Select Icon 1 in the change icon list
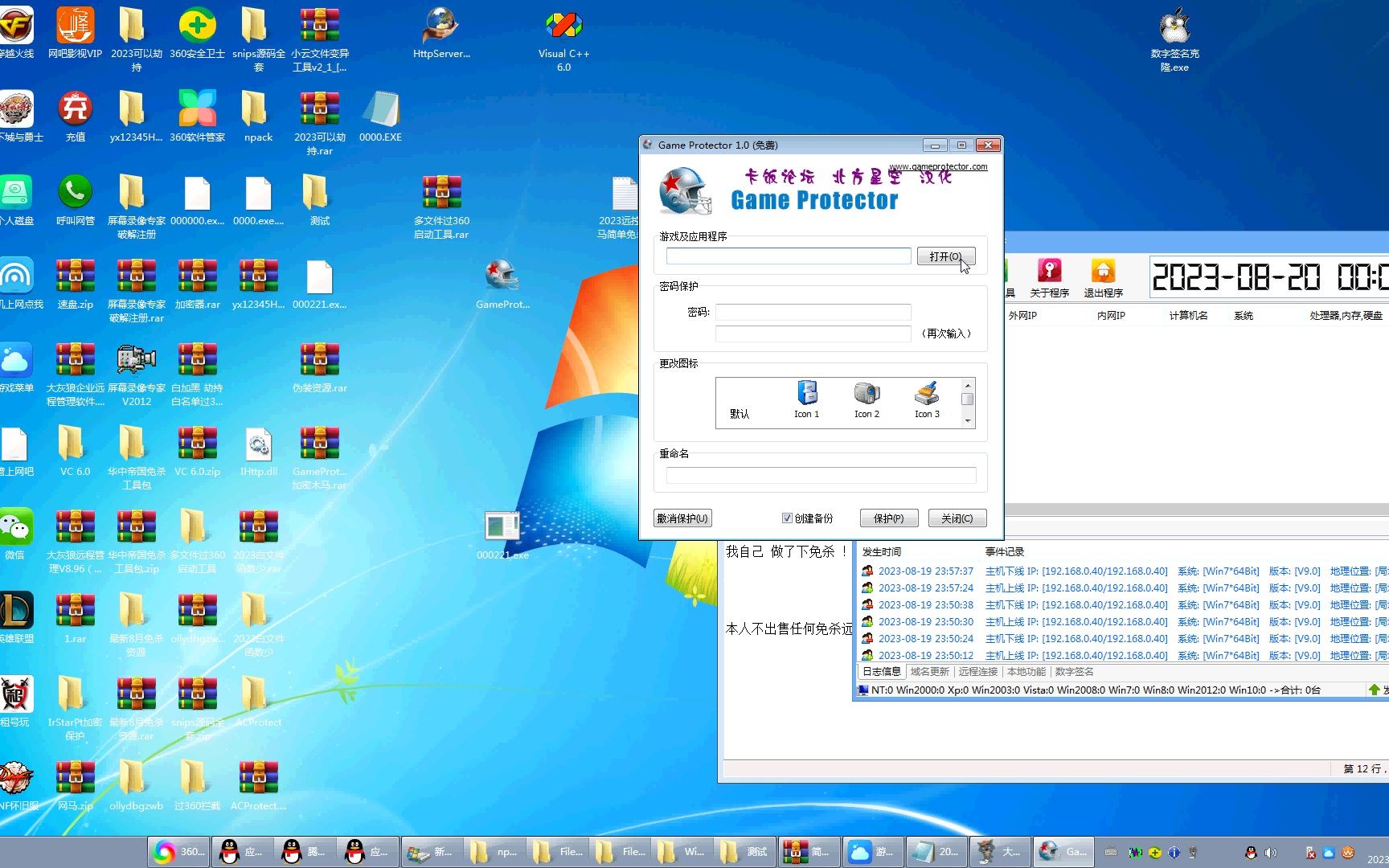The image size is (1389, 868). (806, 399)
